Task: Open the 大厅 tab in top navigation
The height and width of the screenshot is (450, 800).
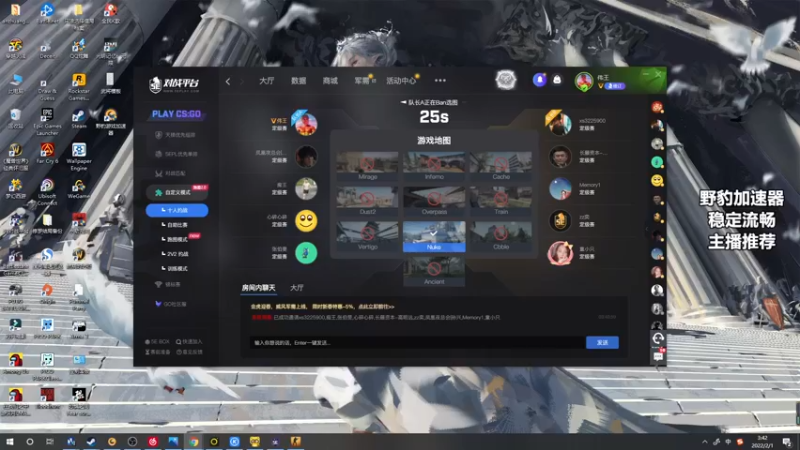Action: (x=266, y=81)
